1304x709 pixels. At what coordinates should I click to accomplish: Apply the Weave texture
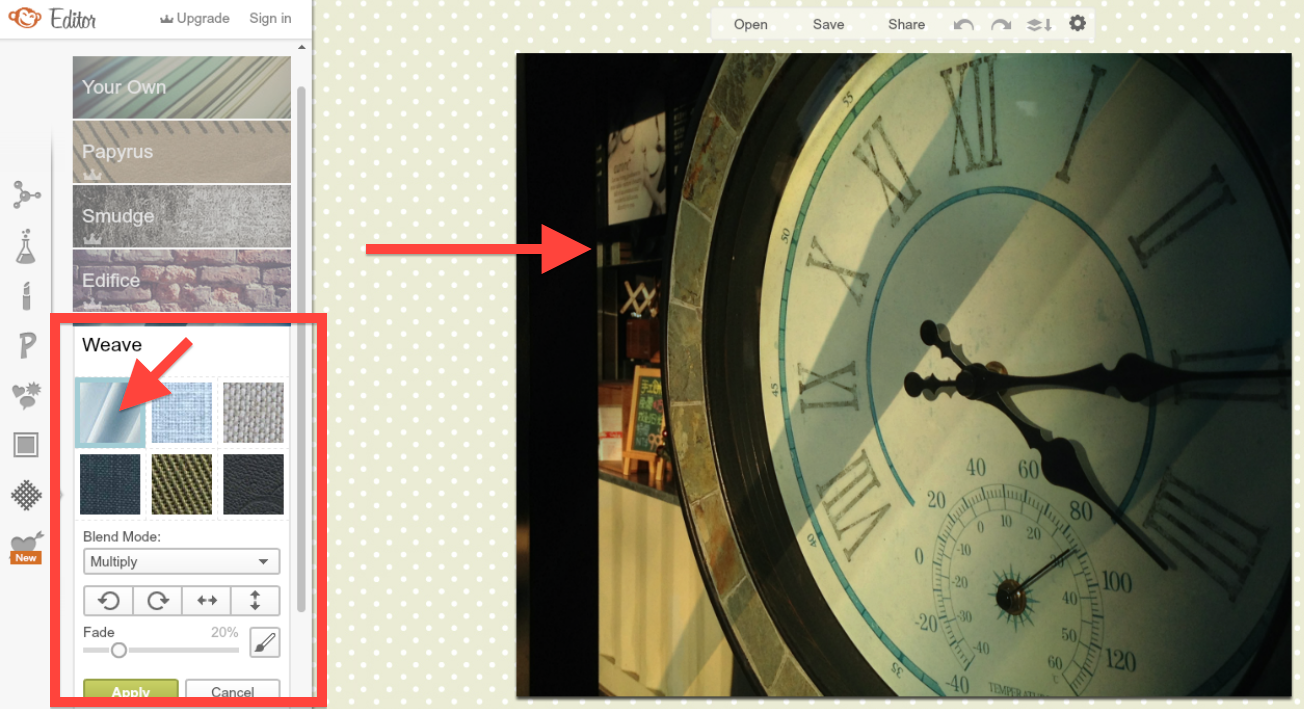130,691
